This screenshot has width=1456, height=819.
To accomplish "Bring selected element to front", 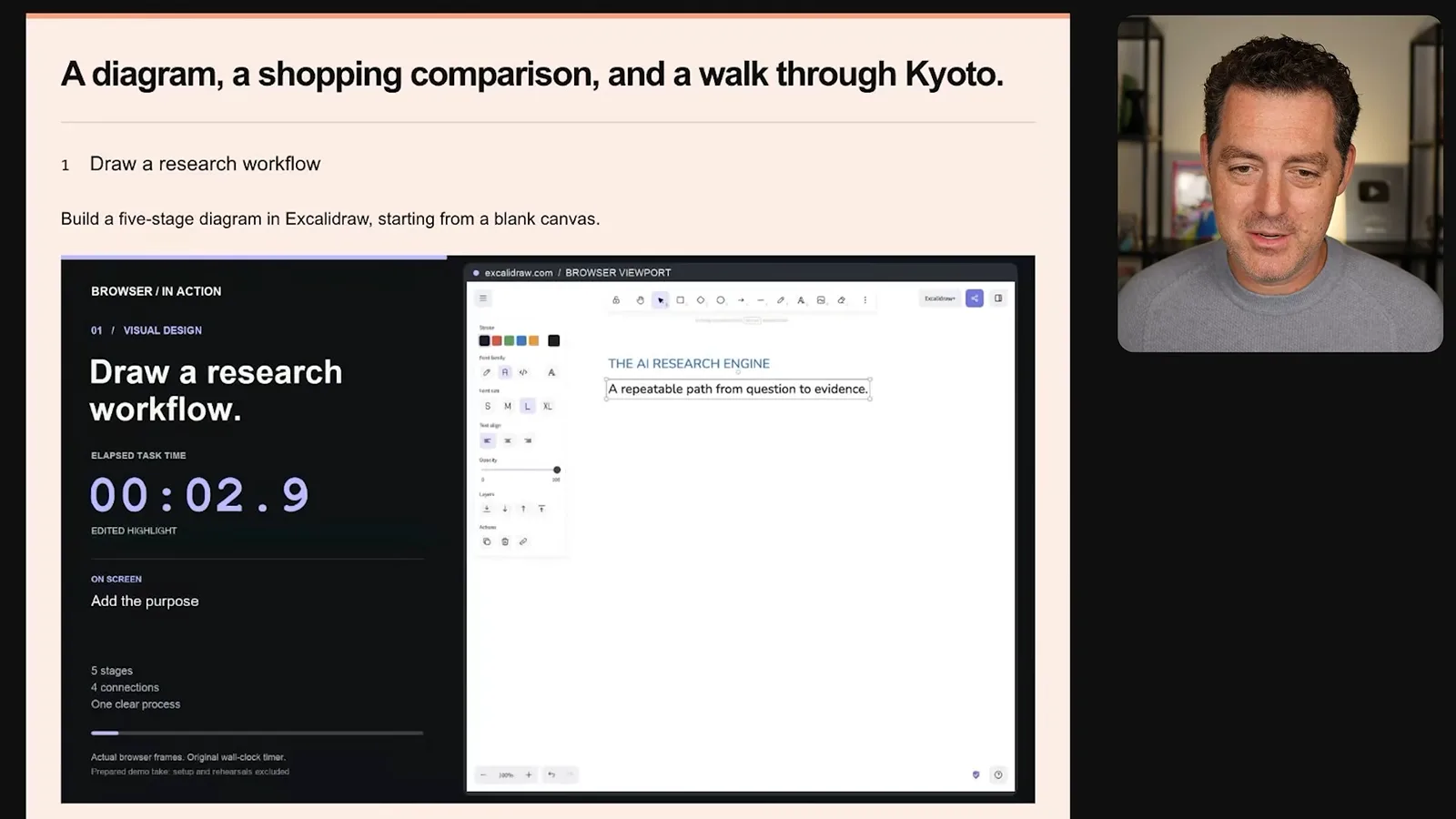I will [541, 510].
